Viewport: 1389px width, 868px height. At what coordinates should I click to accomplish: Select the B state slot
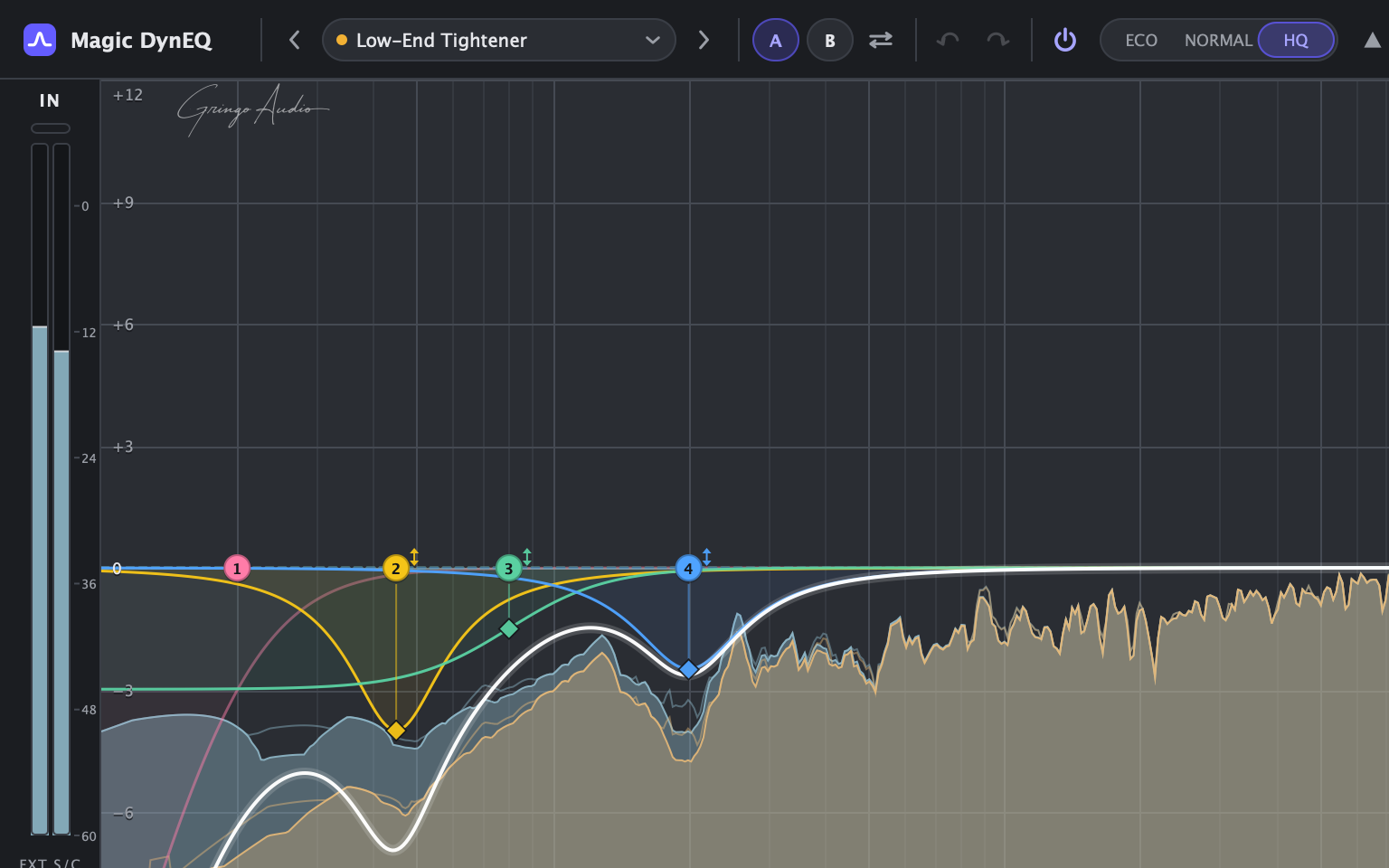pos(829,40)
